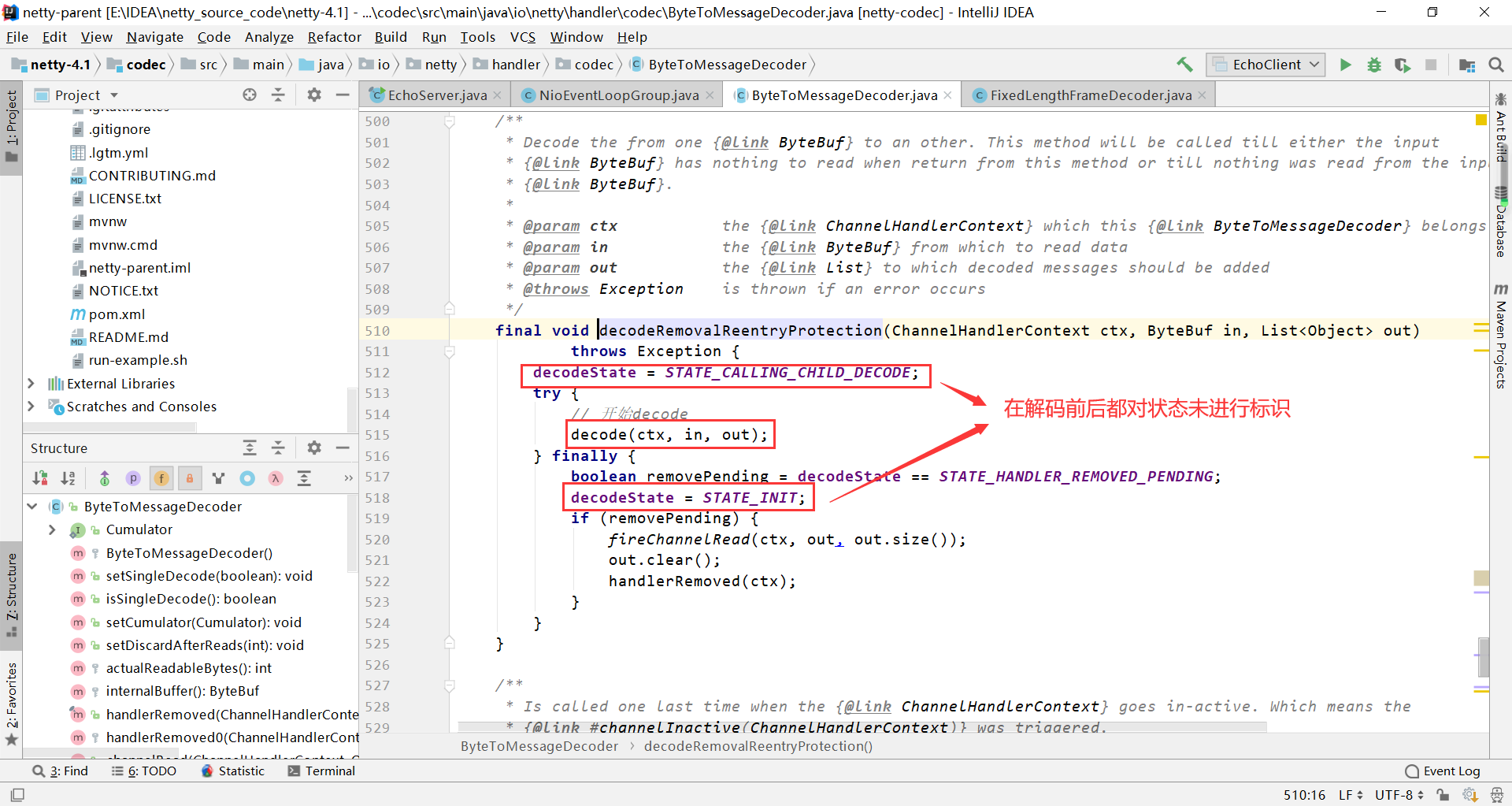1512x806 pixels.
Task: Open Favorites side tool window
Action: (11, 704)
